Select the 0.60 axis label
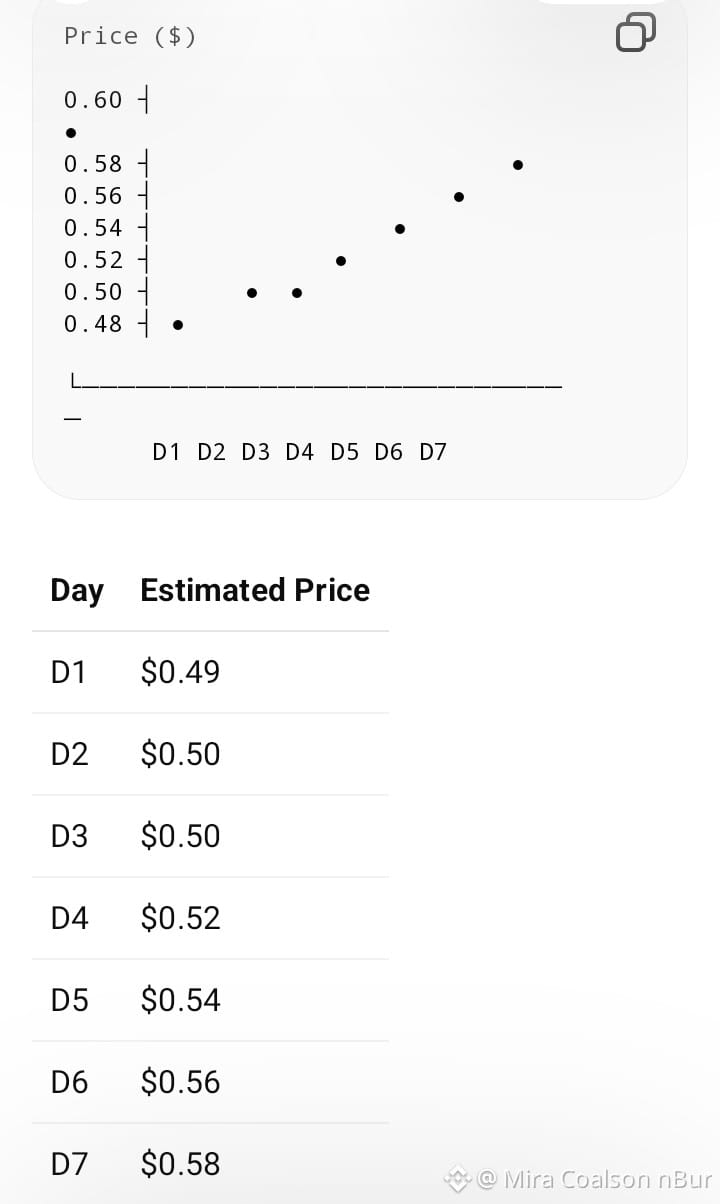Viewport: 720px width, 1204px height. coord(93,100)
